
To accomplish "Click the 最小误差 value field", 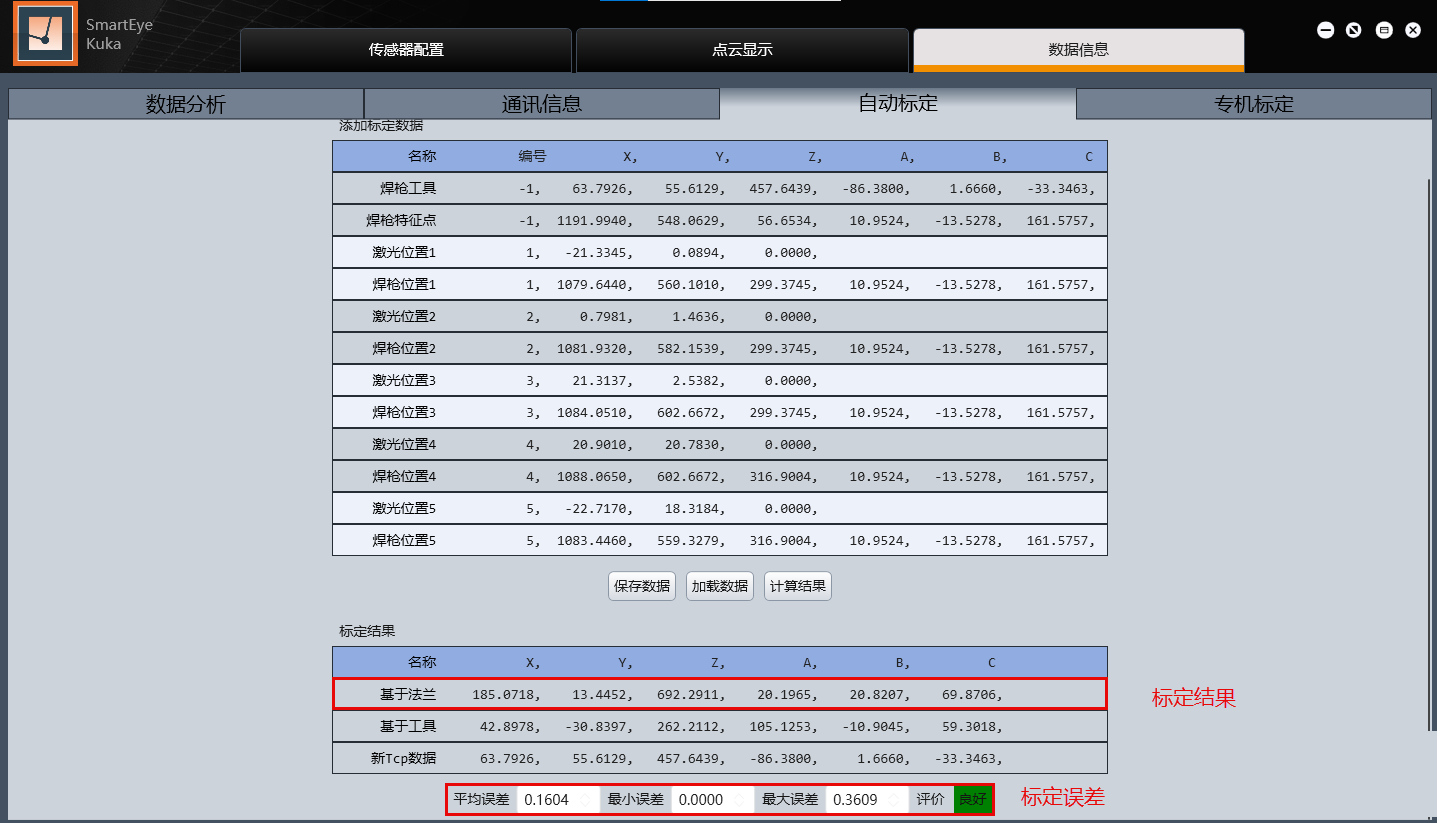I will tap(711, 800).
